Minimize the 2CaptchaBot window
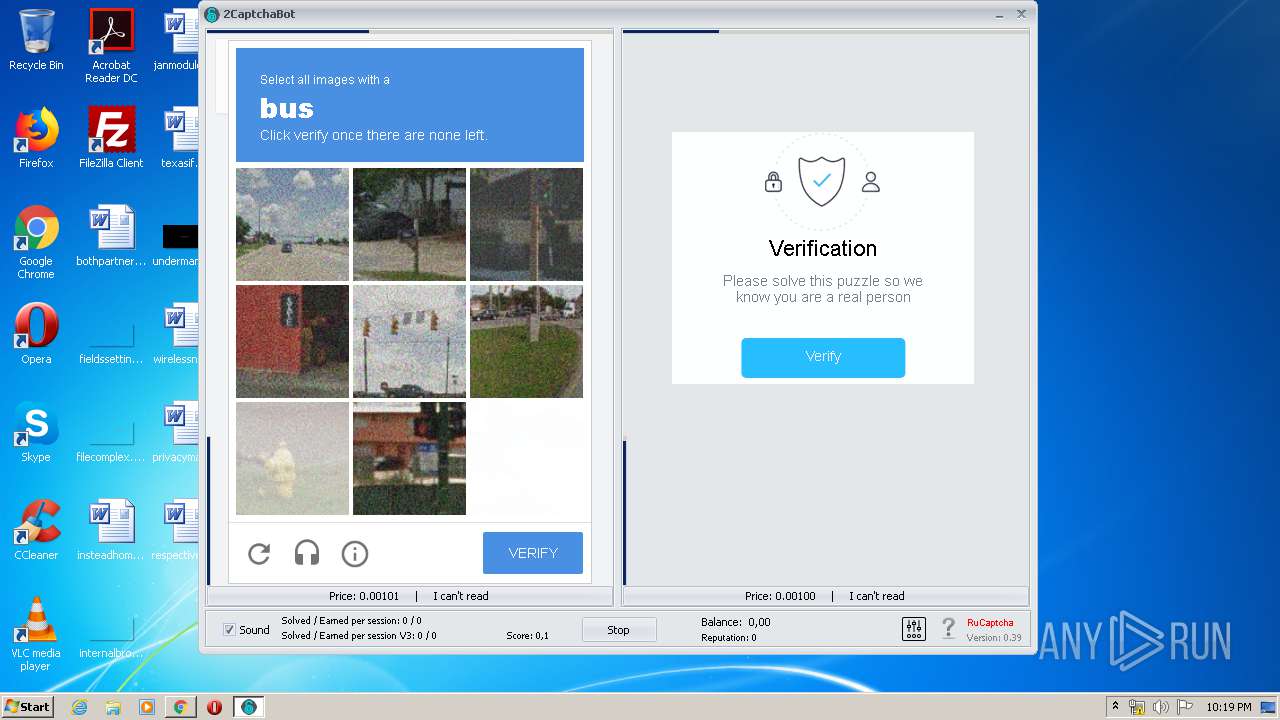Viewport: 1280px width, 720px height. click(1000, 14)
